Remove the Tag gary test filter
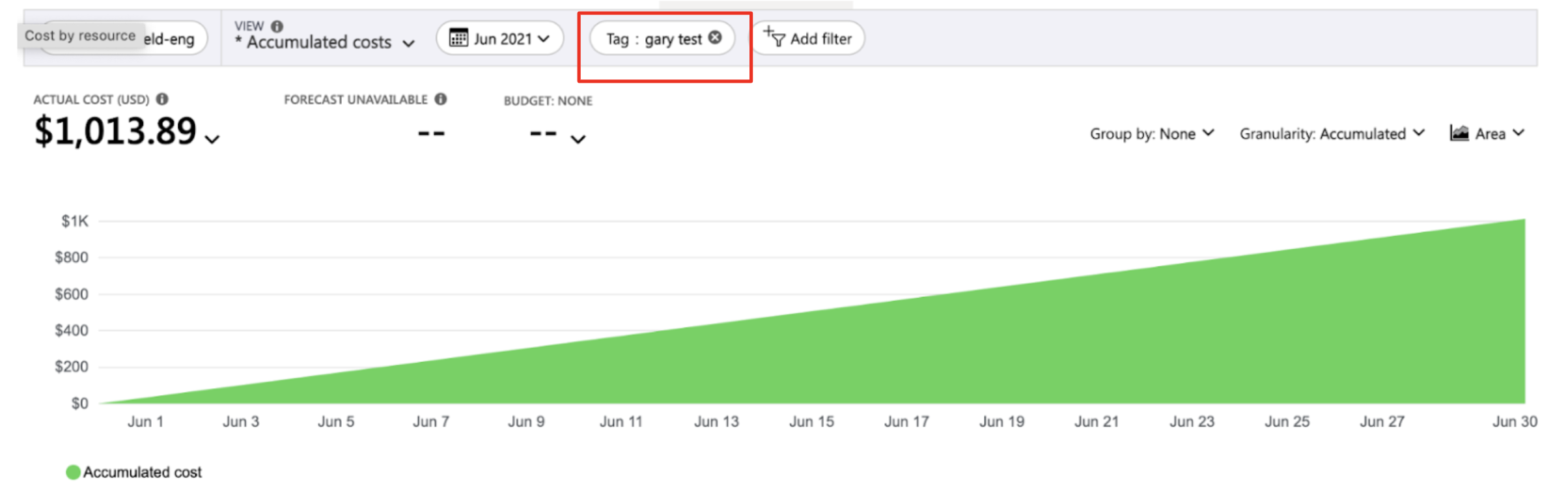Viewport: 1568px width, 491px height. point(715,38)
